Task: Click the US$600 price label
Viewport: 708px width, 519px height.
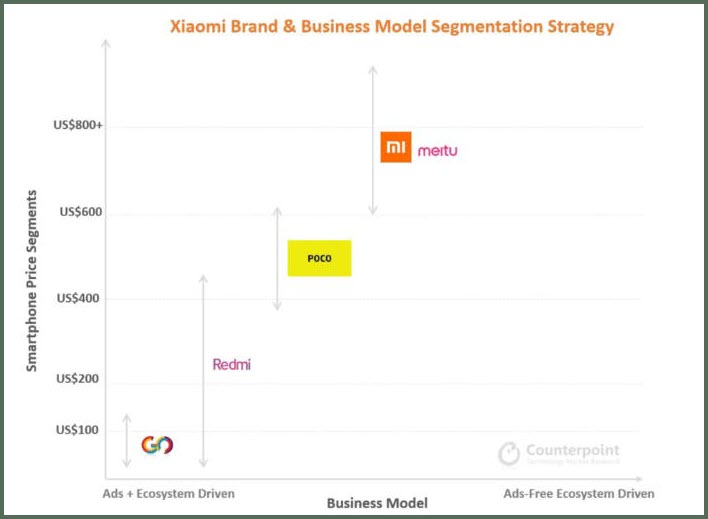Action: (x=82, y=212)
